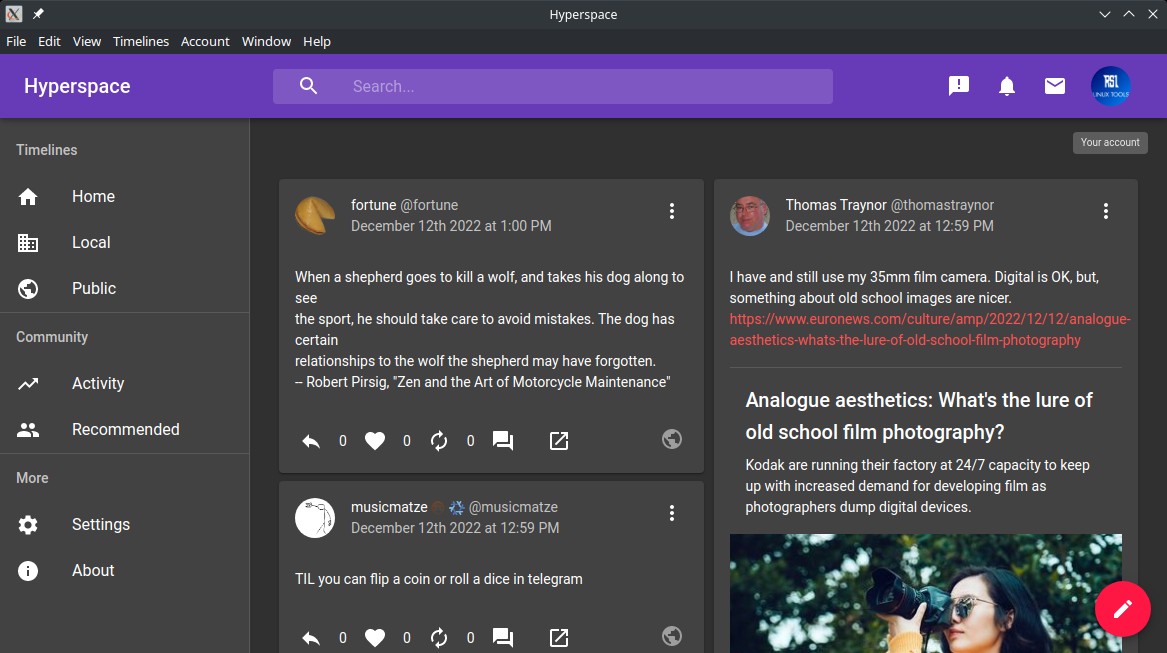Open the Account menu
This screenshot has height=653, width=1167.
(205, 42)
